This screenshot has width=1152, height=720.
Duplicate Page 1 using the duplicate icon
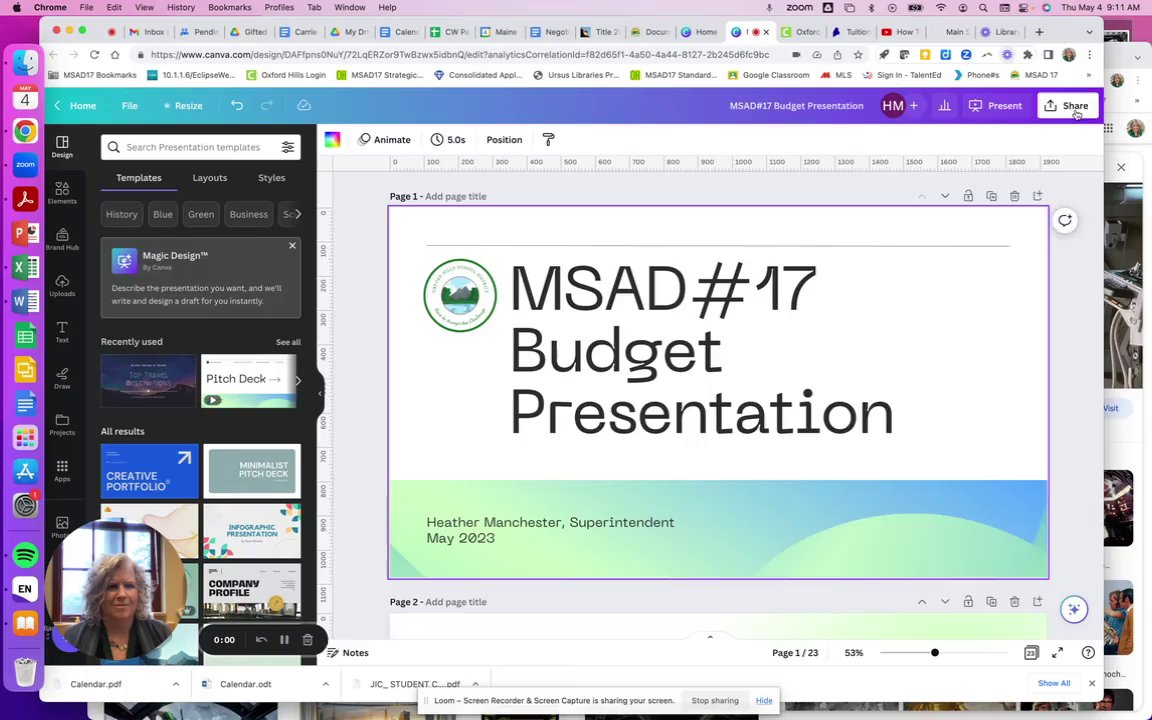991,196
